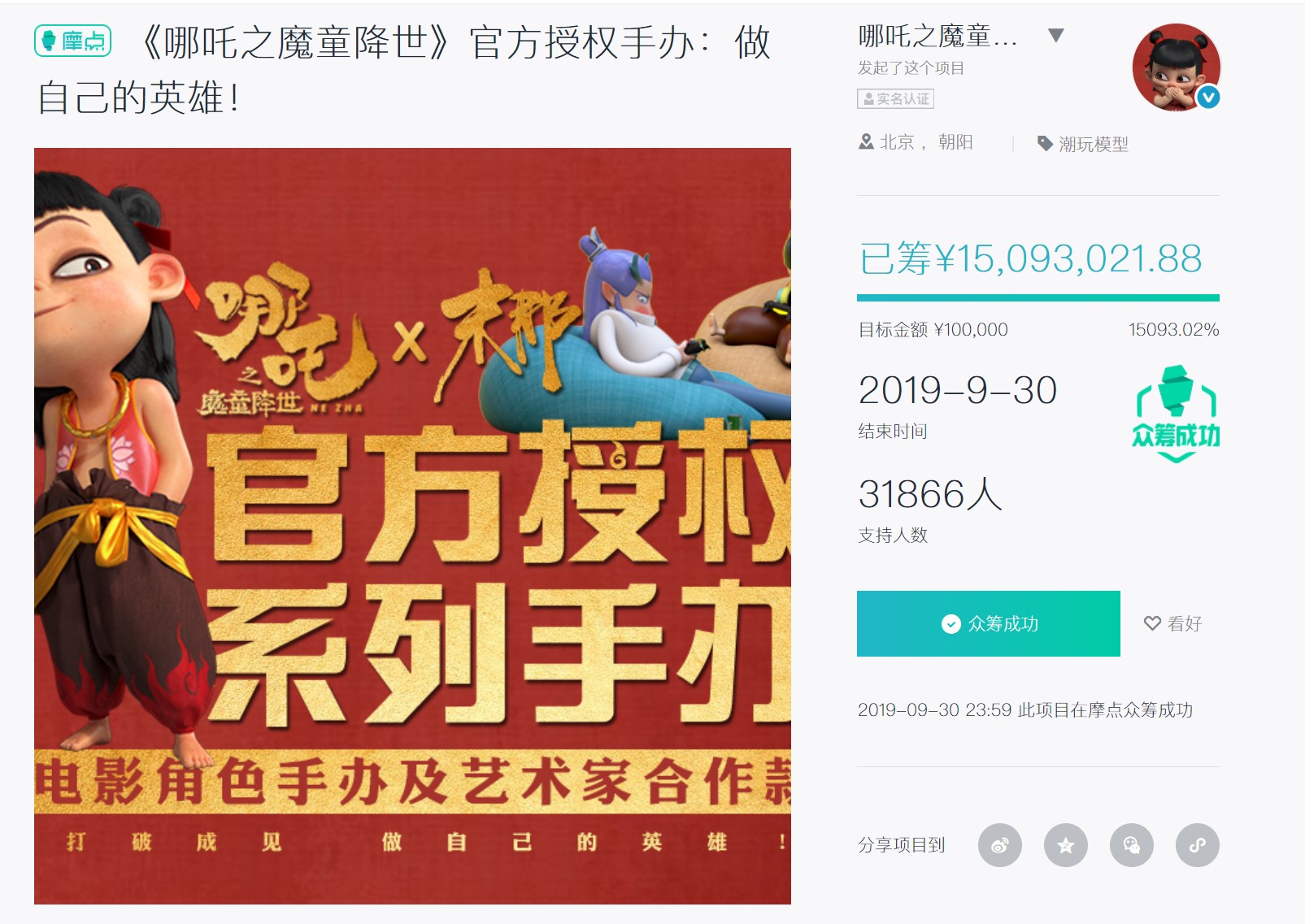Click the project title heading text
This screenshot has width=1305, height=924.
[x=403, y=70]
